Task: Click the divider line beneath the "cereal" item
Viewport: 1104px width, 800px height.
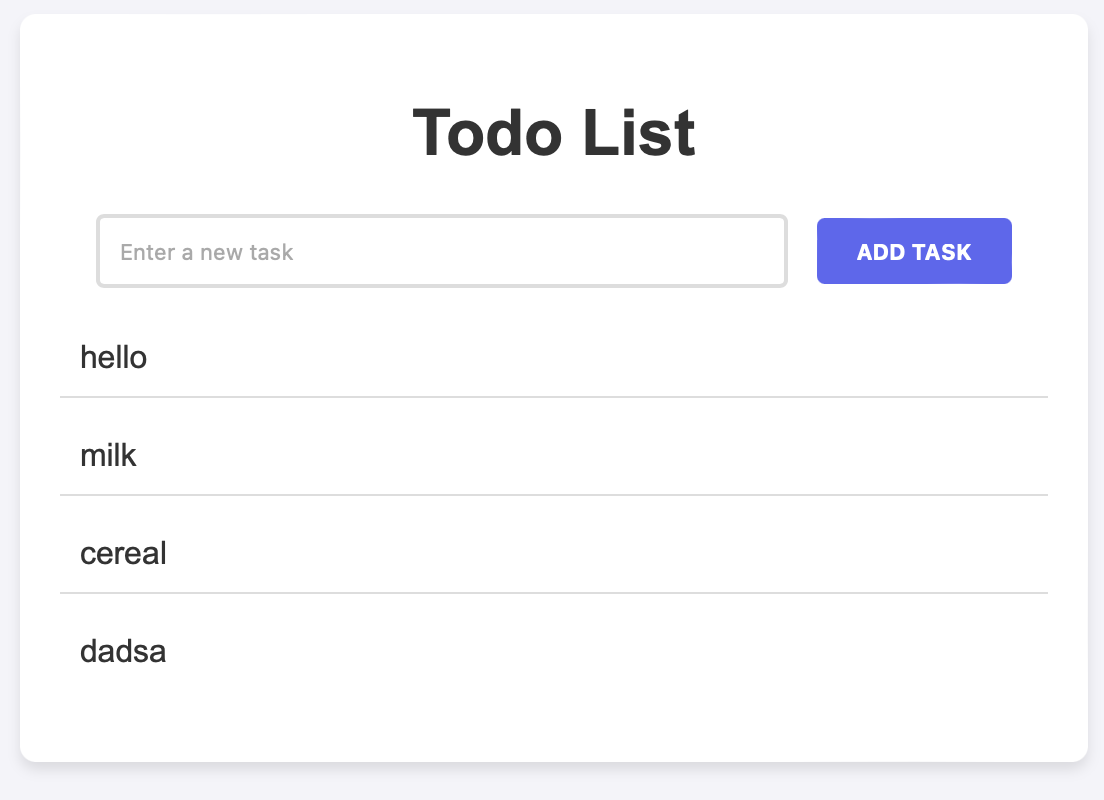Action: (554, 593)
